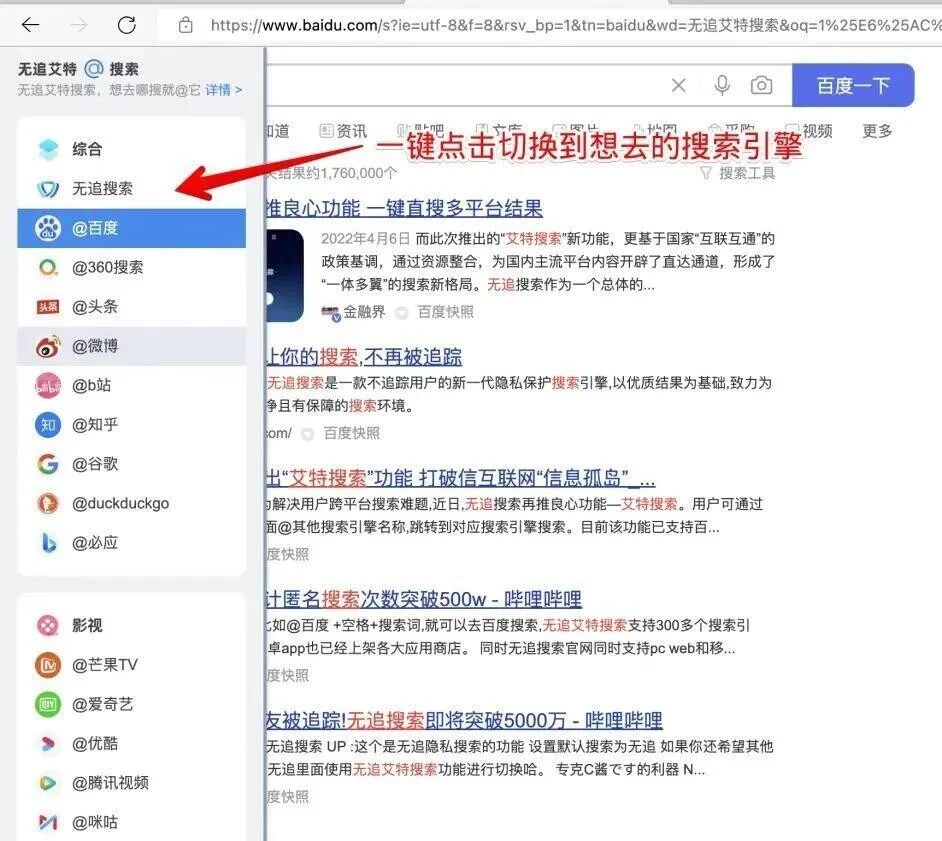Click the 百度一下 search button

[x=853, y=85]
